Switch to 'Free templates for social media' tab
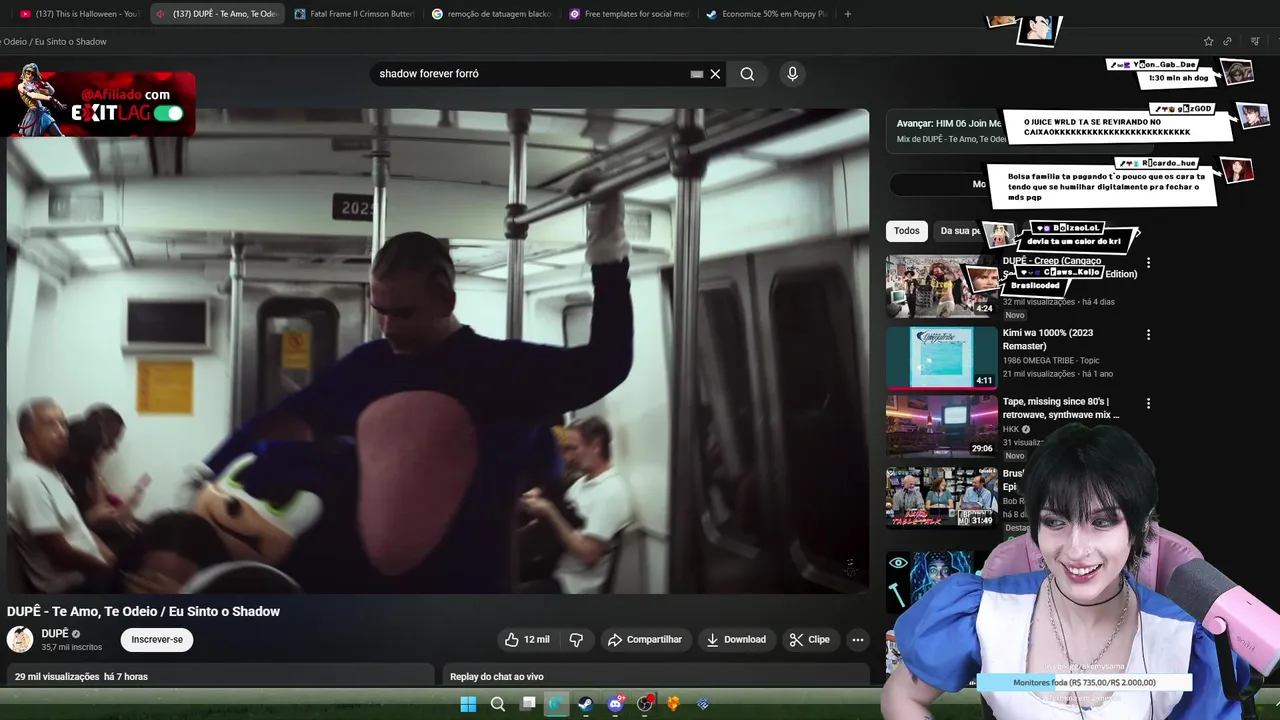The image size is (1280, 720). [x=629, y=14]
